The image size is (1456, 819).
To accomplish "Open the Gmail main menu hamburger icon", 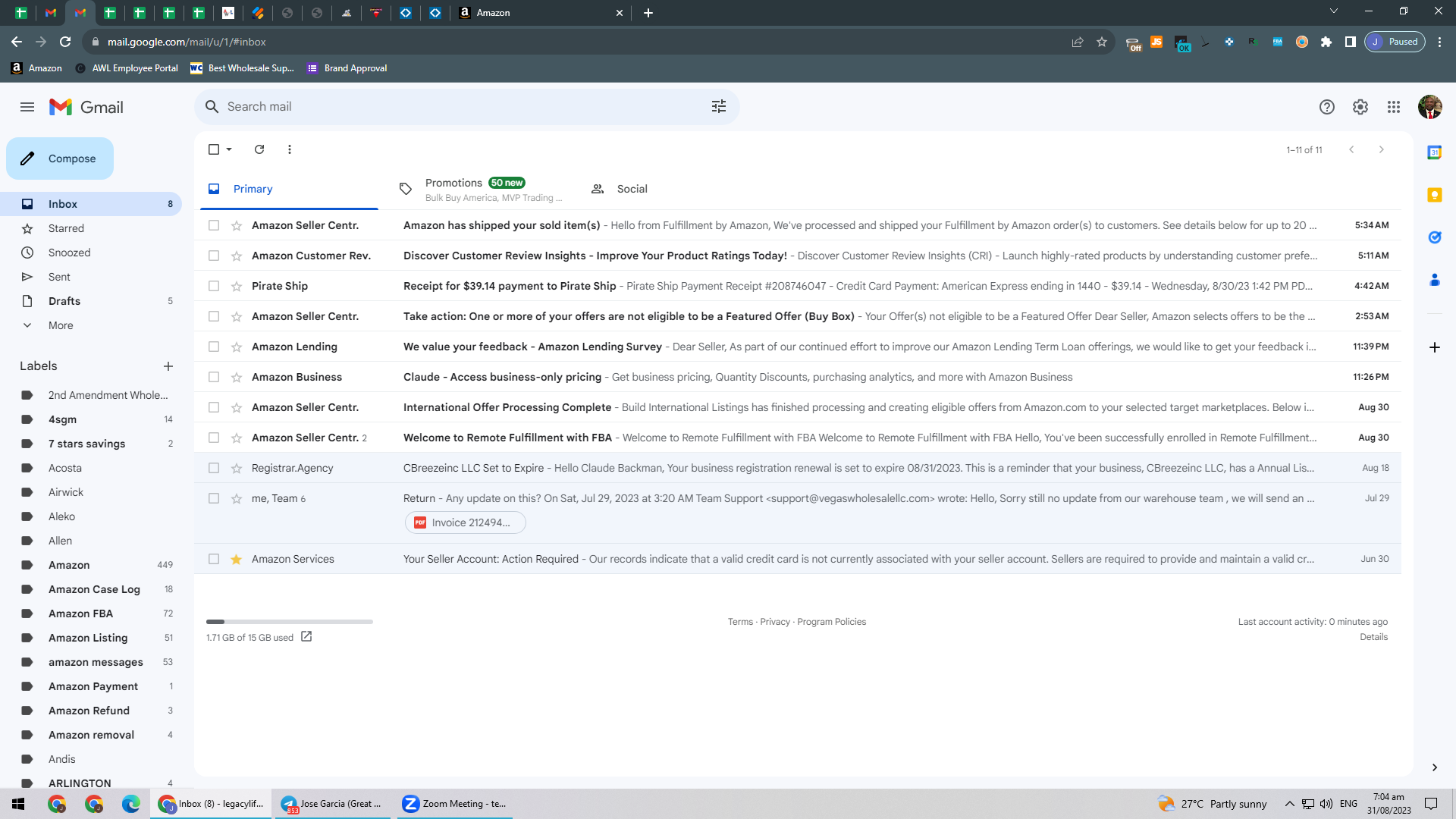I will pyautogui.click(x=27, y=107).
